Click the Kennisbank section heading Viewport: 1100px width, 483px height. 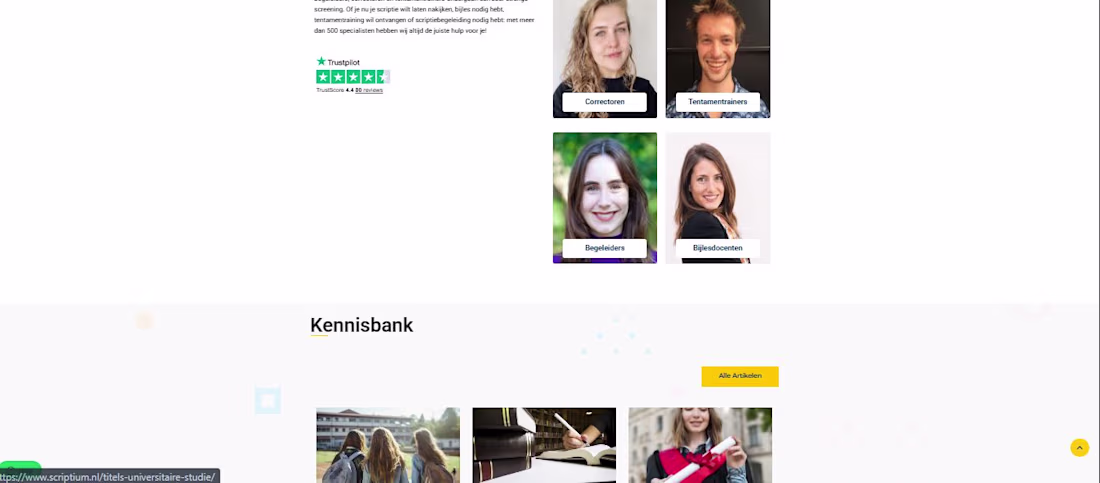pyautogui.click(x=361, y=325)
